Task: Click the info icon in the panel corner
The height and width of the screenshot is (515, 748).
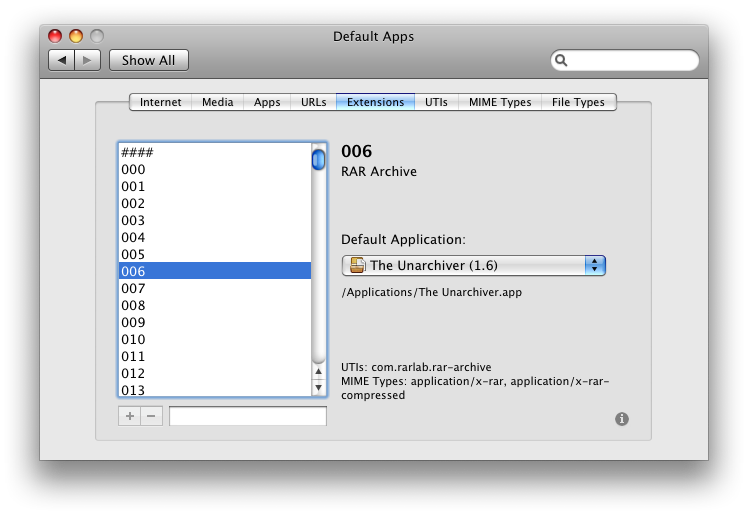Action: [622, 419]
